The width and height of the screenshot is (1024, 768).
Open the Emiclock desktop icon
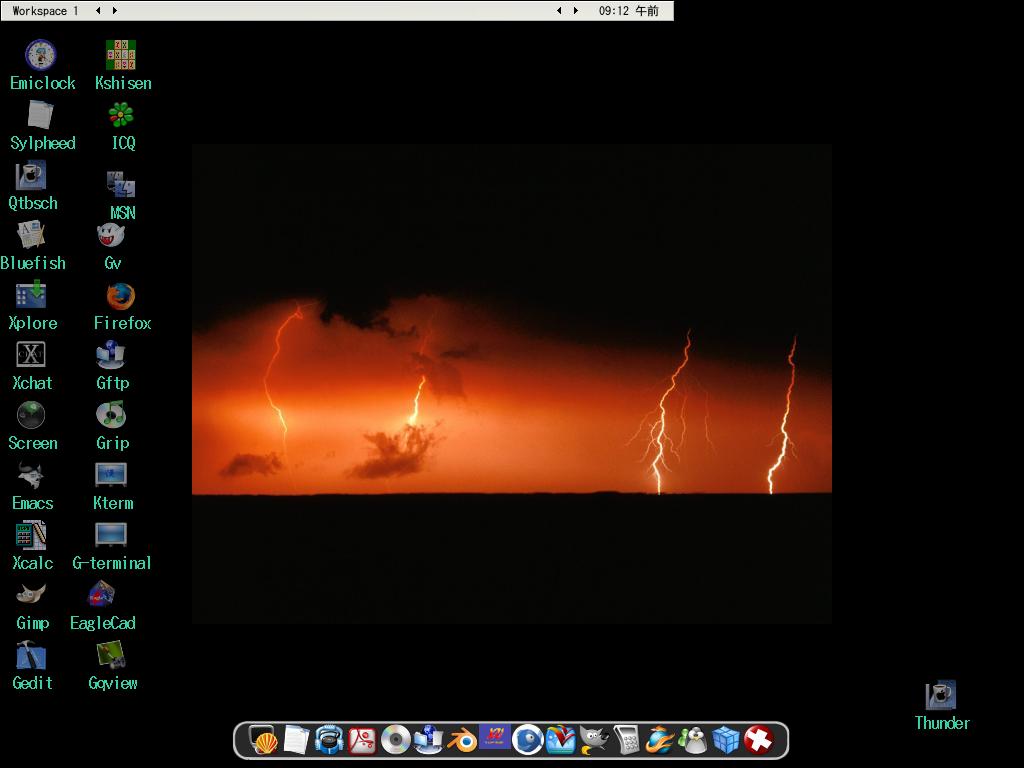[40, 55]
